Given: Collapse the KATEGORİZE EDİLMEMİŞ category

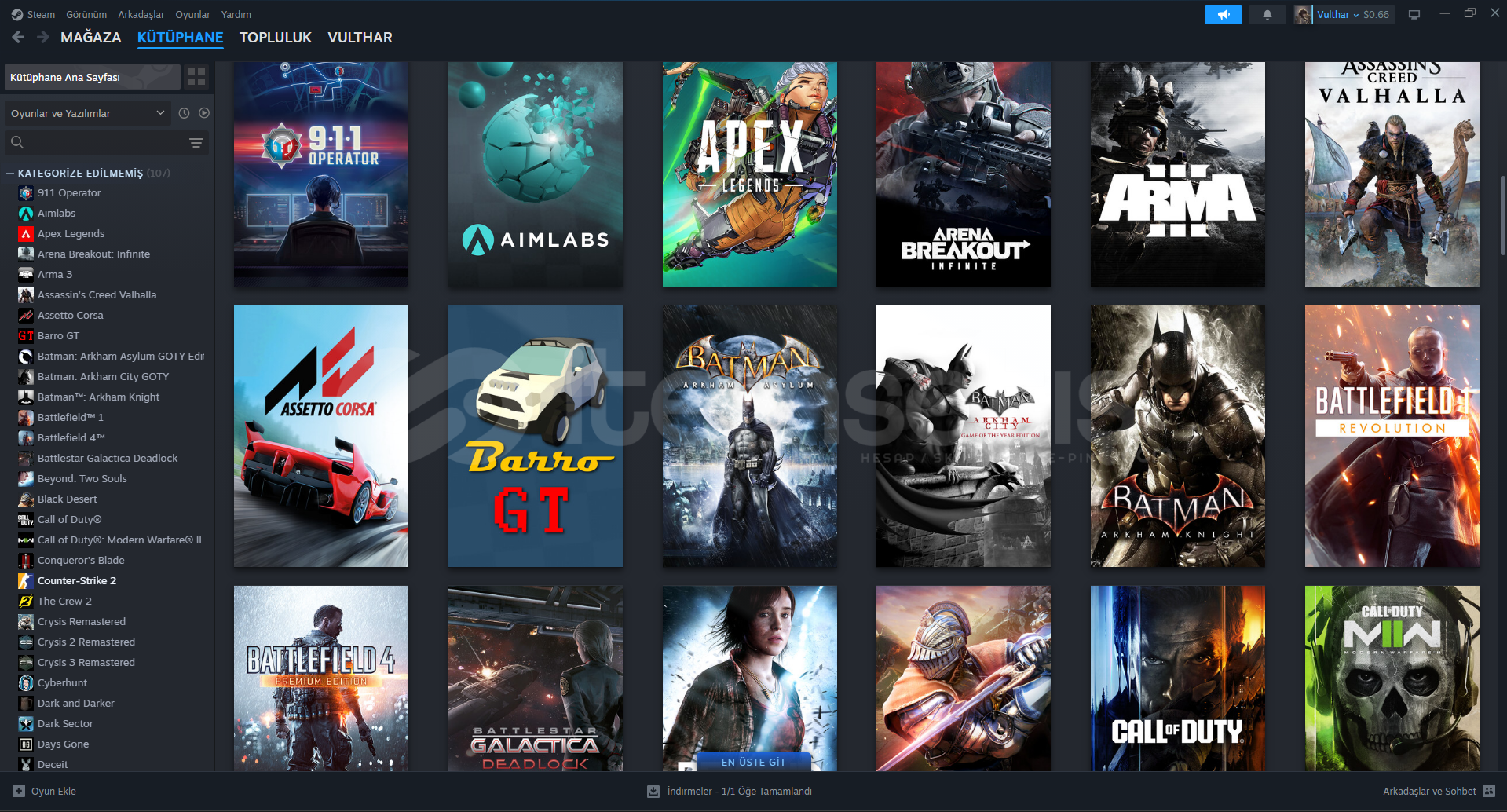Looking at the screenshot, I should point(10,174).
